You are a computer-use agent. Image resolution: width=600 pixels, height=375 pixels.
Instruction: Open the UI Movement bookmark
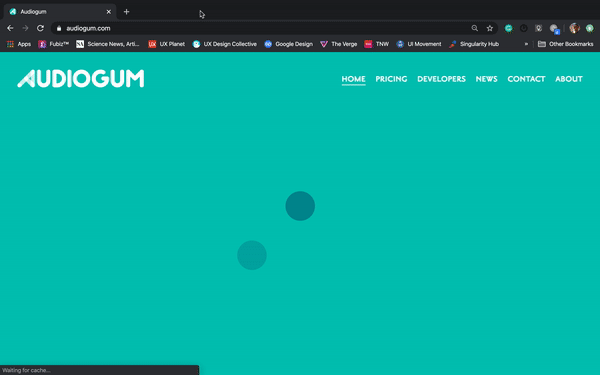[419, 44]
